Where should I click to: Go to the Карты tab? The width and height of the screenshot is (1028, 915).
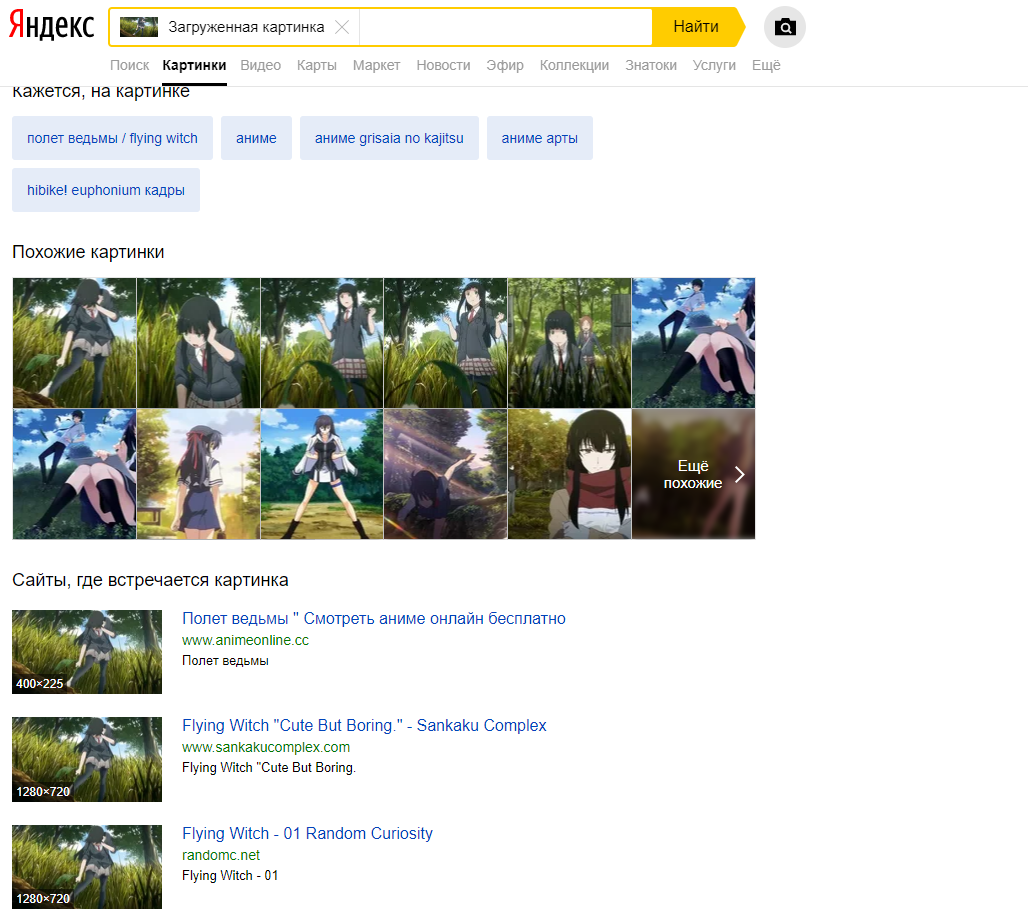(317, 66)
